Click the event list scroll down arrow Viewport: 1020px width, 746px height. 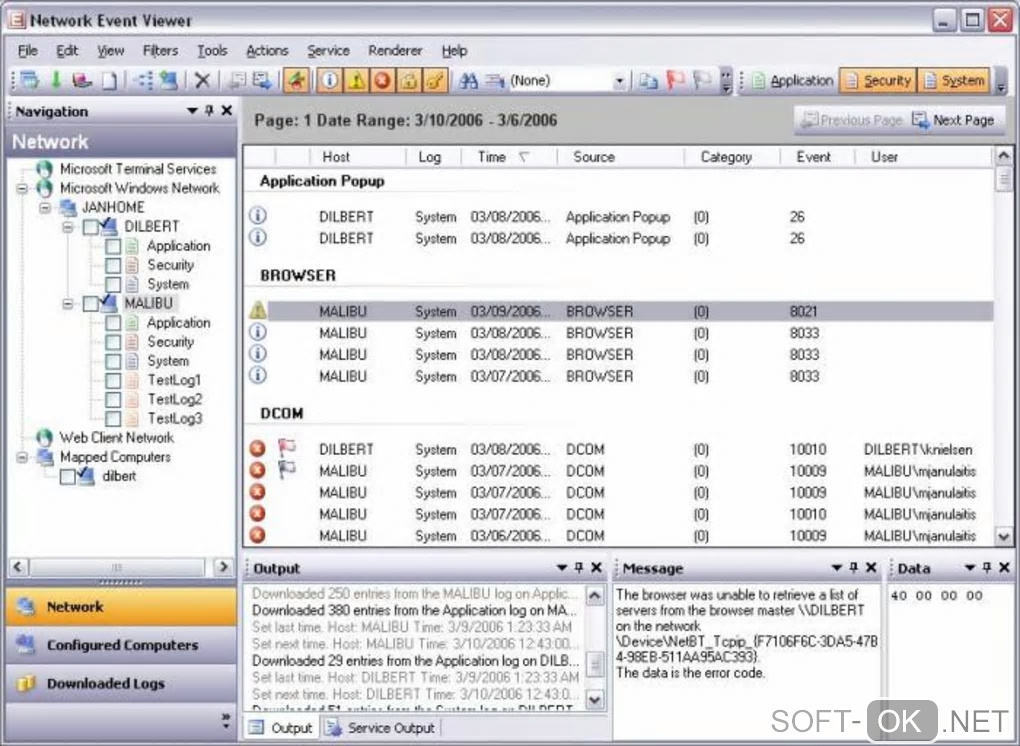pyautogui.click(x=1003, y=537)
